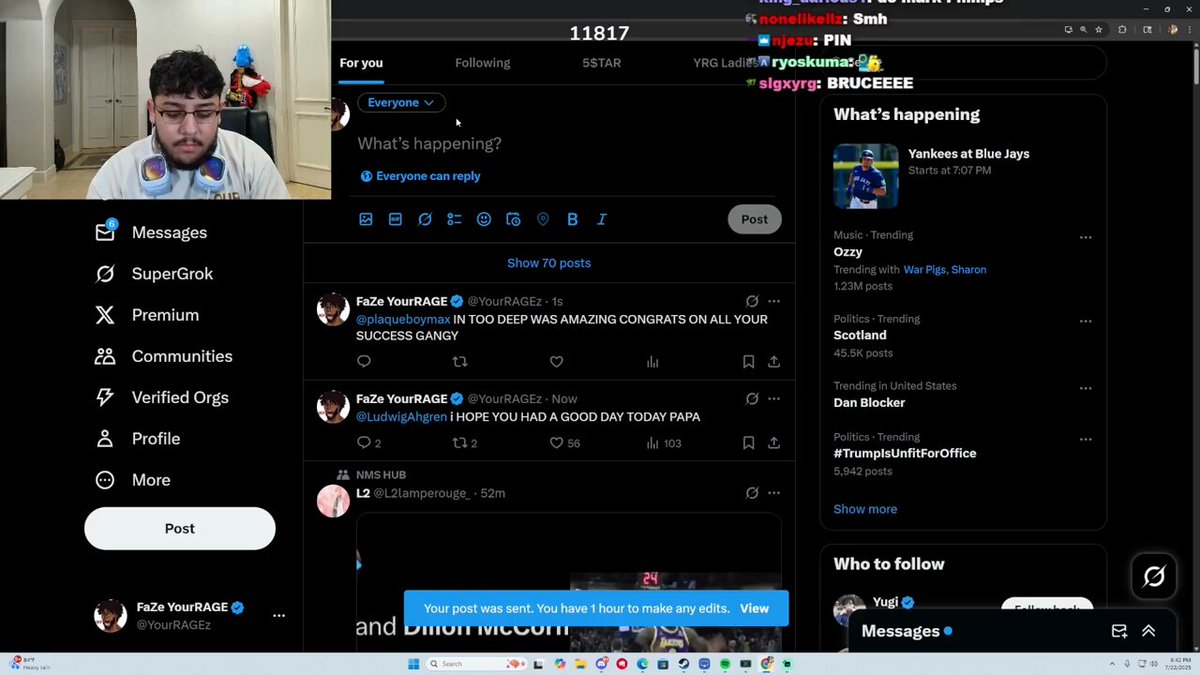Click View in the post sent notification
1200x675 pixels.
pos(754,608)
